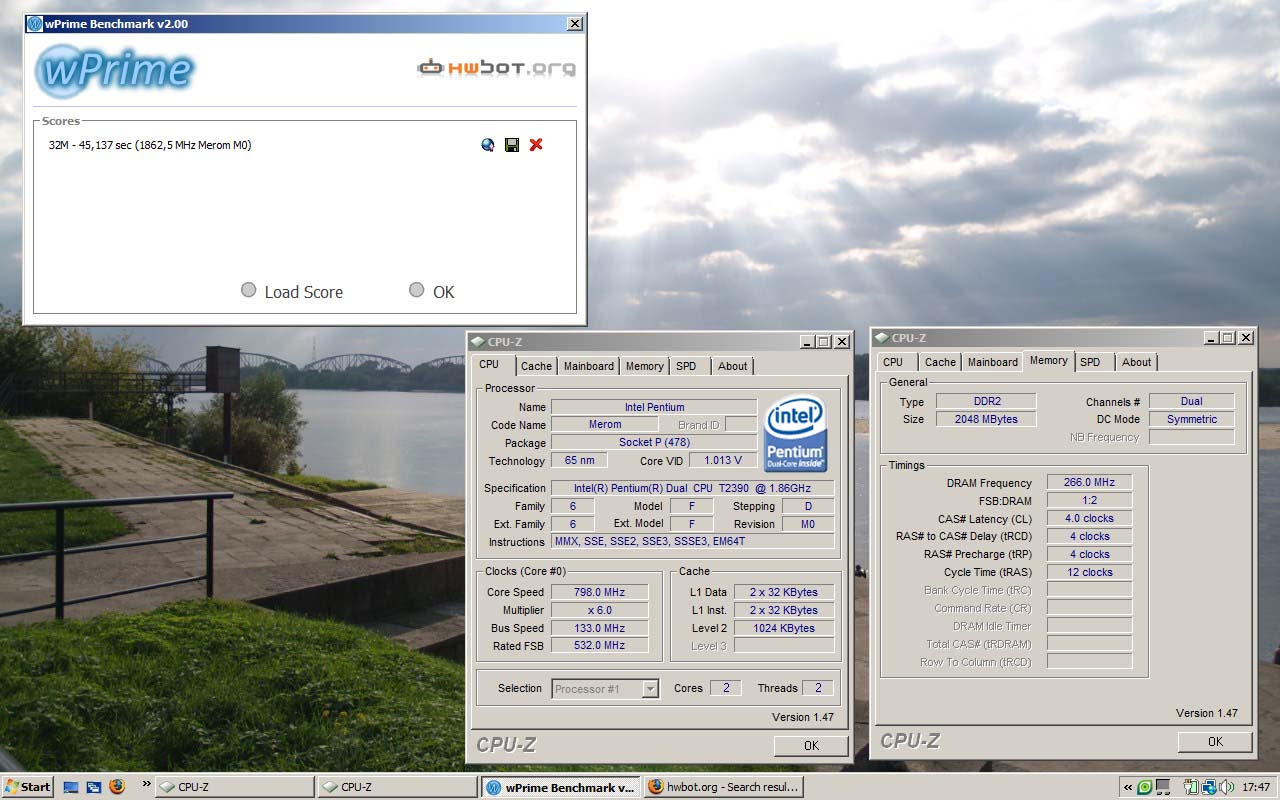
Task: Launch Firefox from quick launch bar
Action: coord(117,787)
